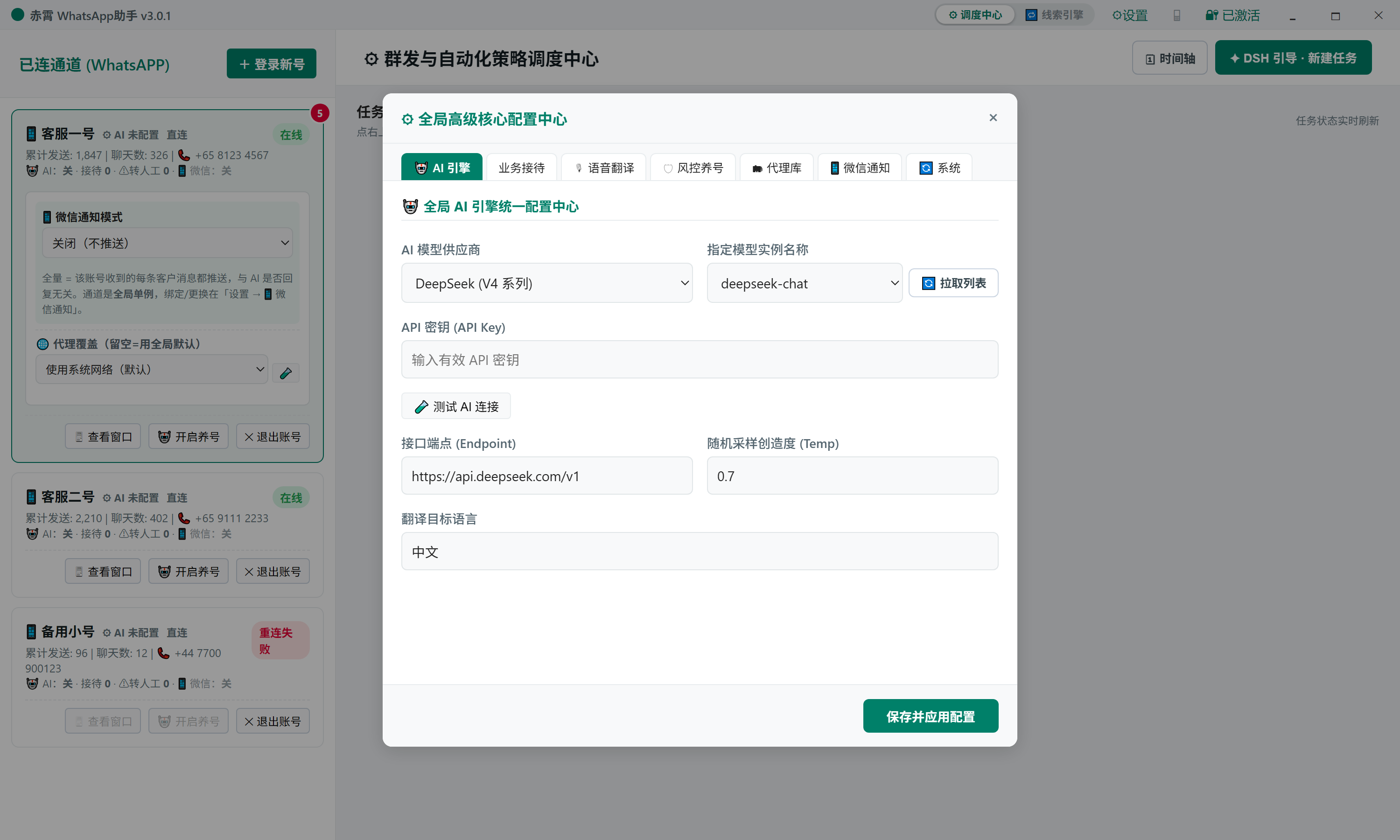Open the 风控养号 tab
The image size is (1400, 840).
pos(693,168)
